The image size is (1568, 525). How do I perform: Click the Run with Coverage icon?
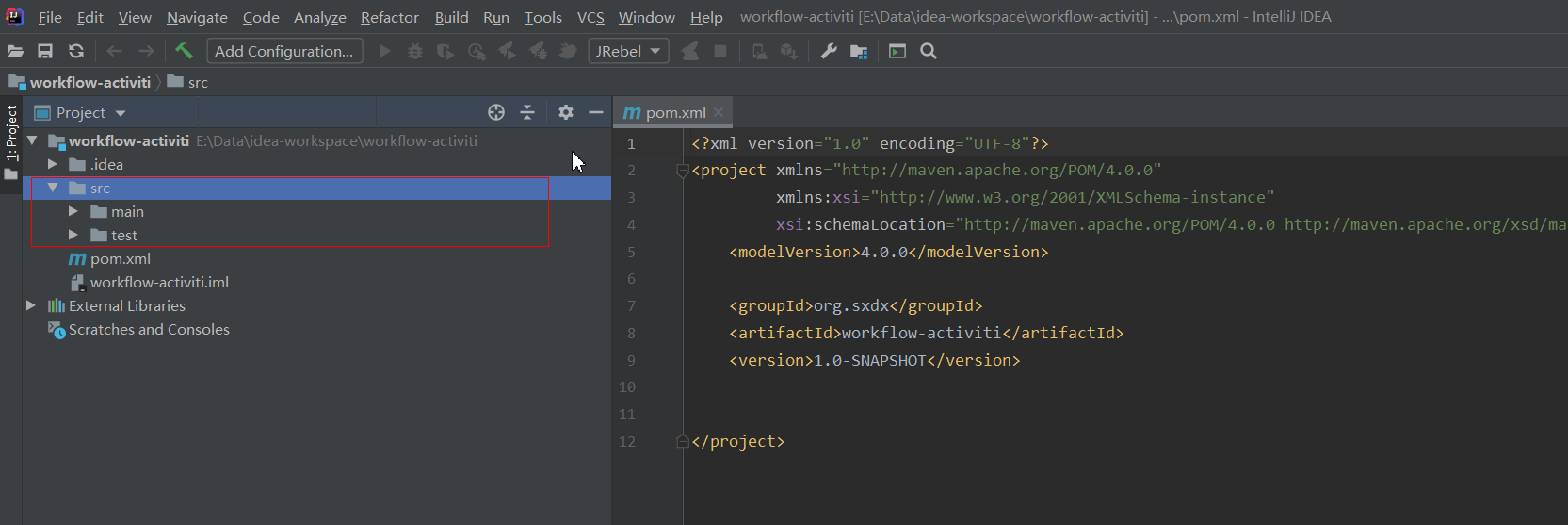click(x=445, y=51)
